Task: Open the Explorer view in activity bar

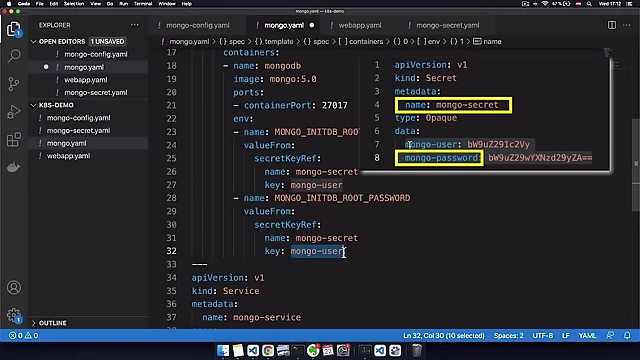Action: click(x=13, y=29)
